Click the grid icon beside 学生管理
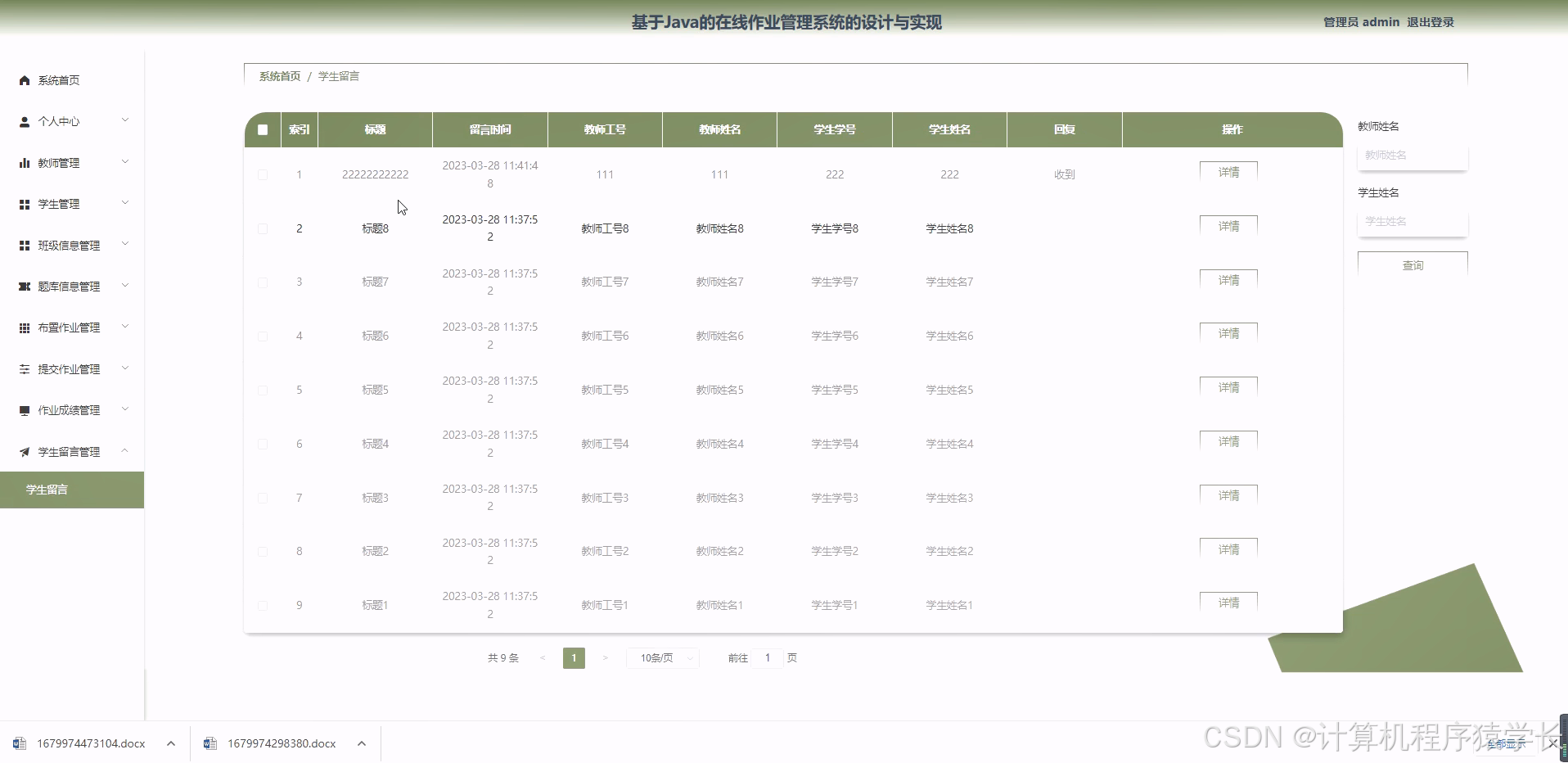Screen dimensions: 1568x763 [x=25, y=204]
